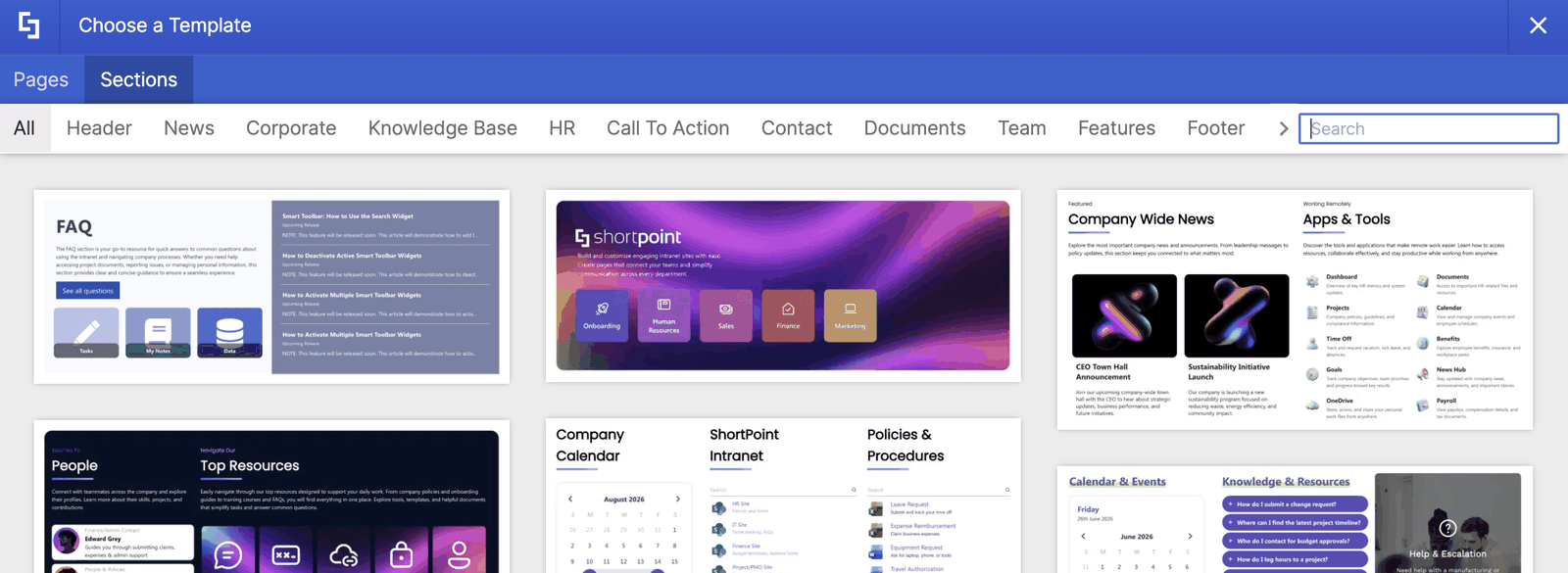1568x573 pixels.
Task: Click Sustainability Initiative Launch image
Action: click(x=1237, y=315)
